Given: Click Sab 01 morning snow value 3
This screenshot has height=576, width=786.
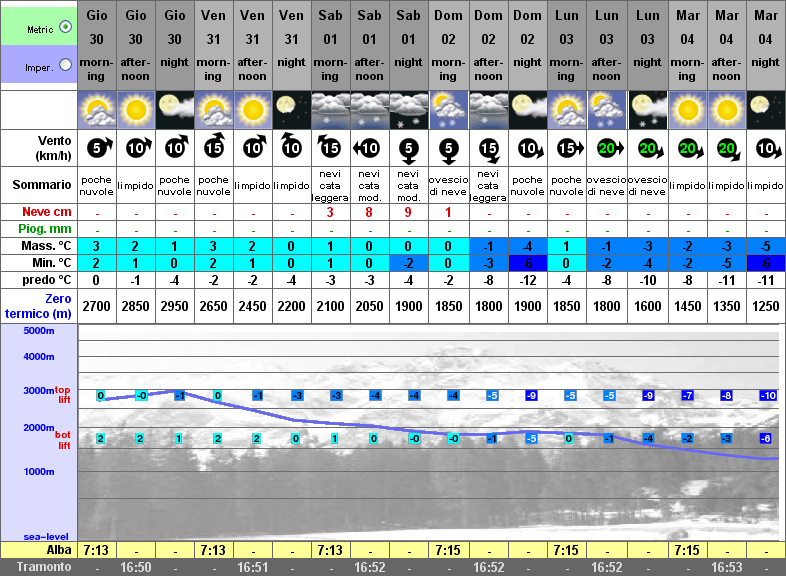Looking at the screenshot, I should (x=330, y=212).
